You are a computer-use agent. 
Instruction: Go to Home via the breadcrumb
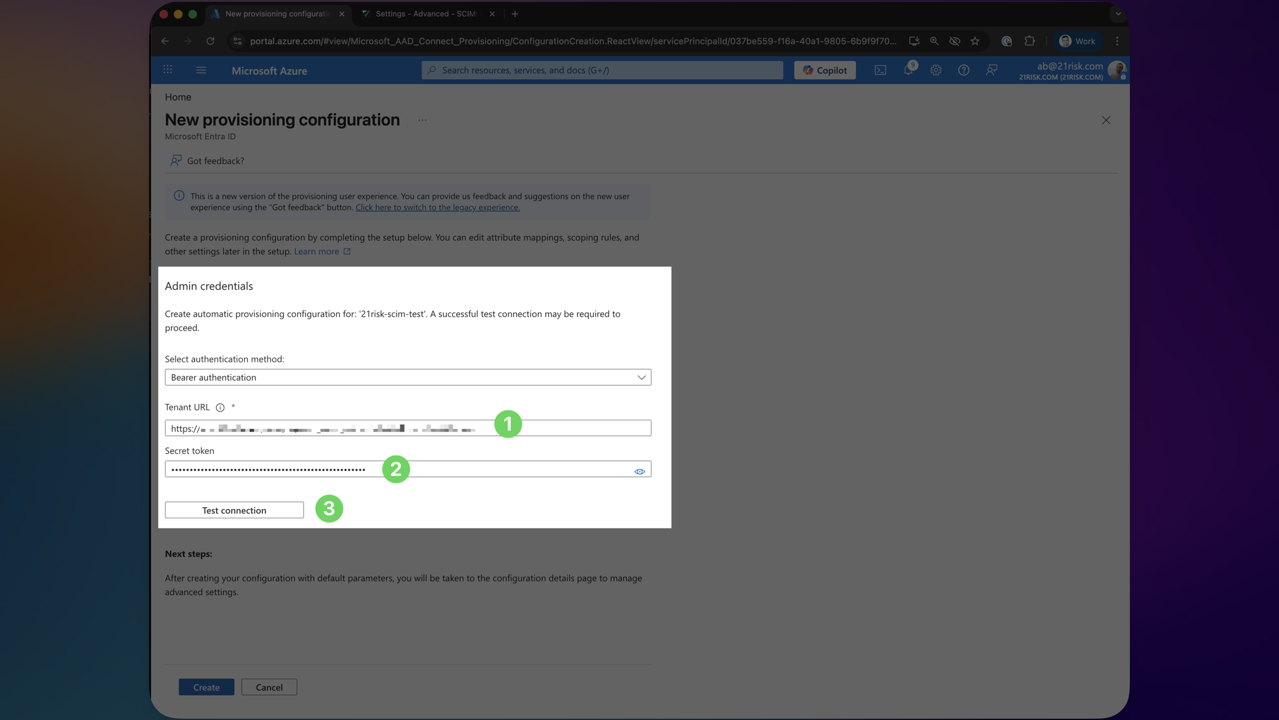pyautogui.click(x=178, y=96)
